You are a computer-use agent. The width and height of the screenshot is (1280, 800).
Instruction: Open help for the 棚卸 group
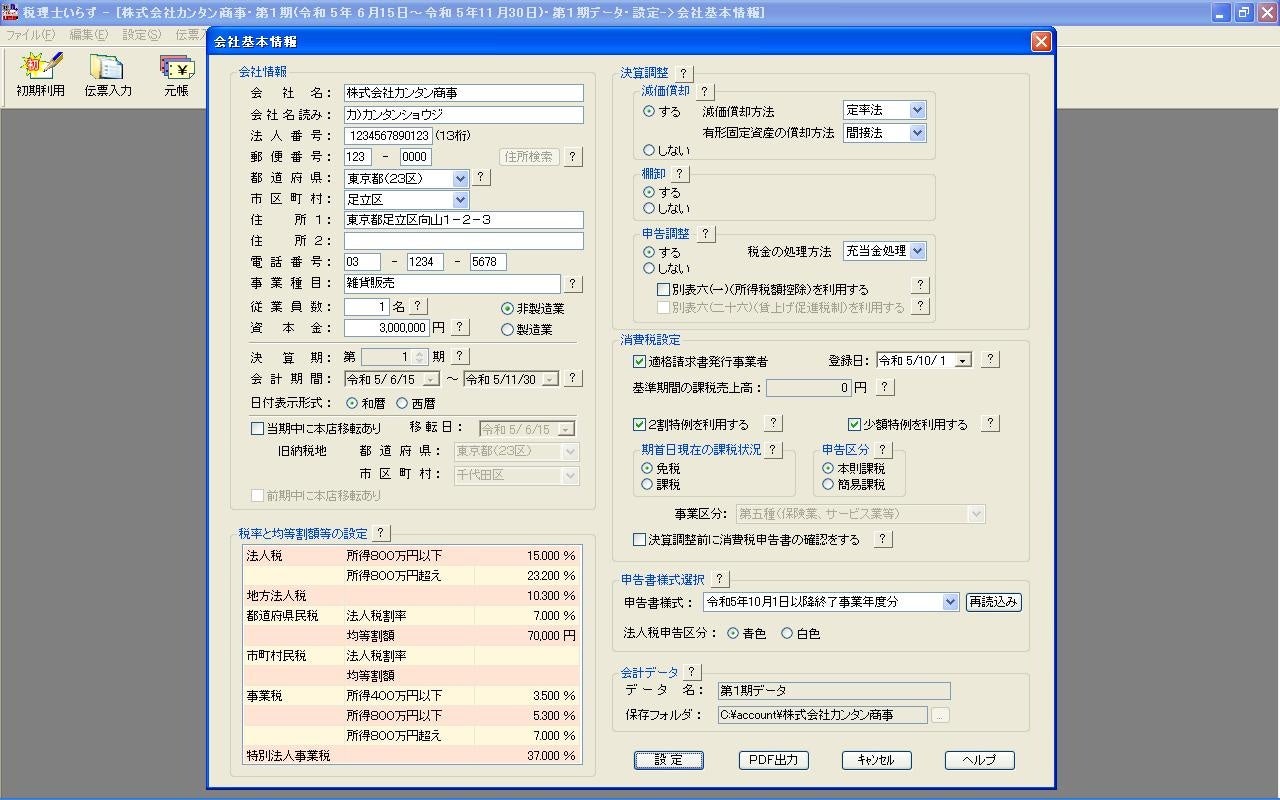click(x=680, y=174)
